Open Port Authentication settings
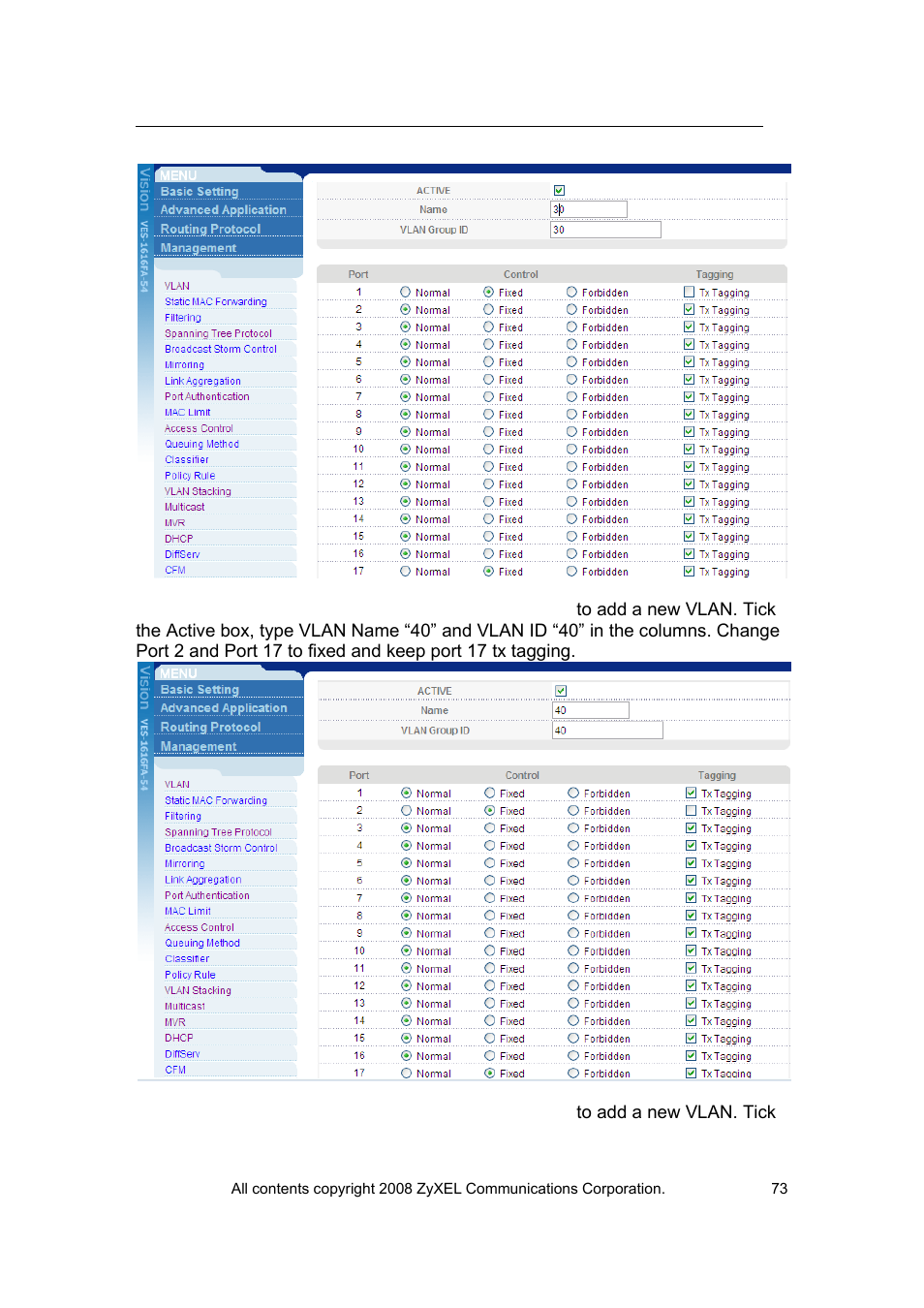Screen dimensions: 924x1308 [x=205, y=396]
